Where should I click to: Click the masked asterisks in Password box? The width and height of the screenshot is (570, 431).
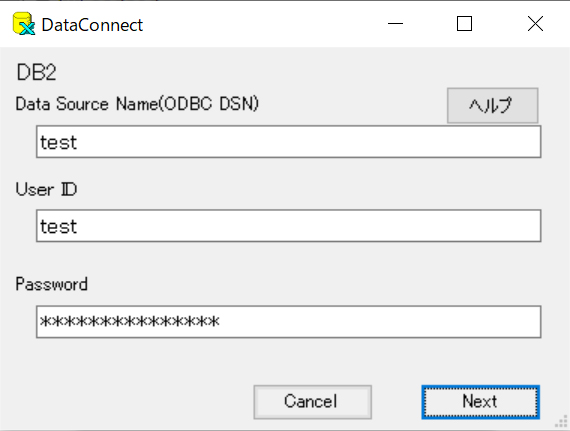pos(130,321)
